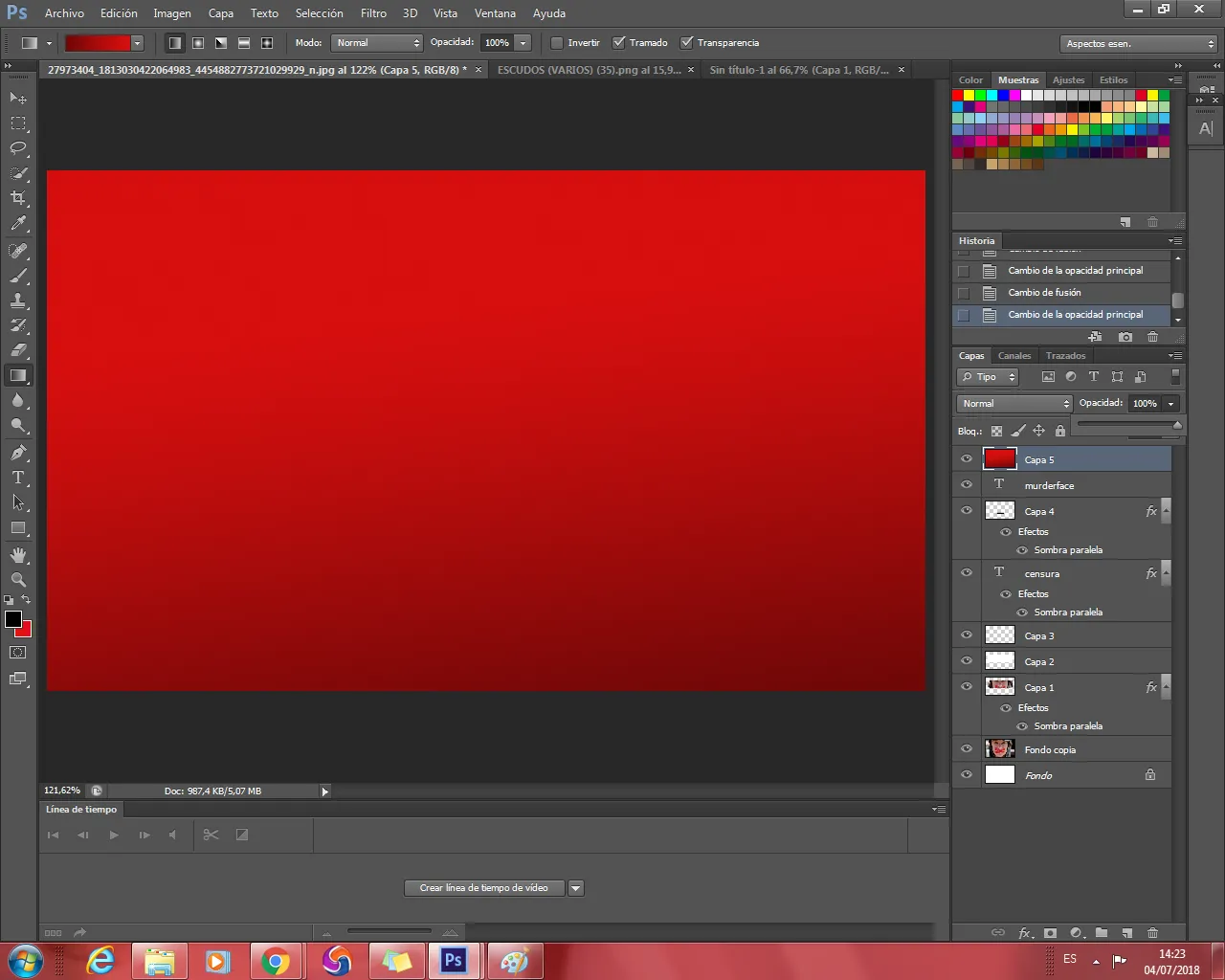Add layer mask from Layers panel footer
Image resolution: width=1225 pixels, height=980 pixels.
[1050, 933]
